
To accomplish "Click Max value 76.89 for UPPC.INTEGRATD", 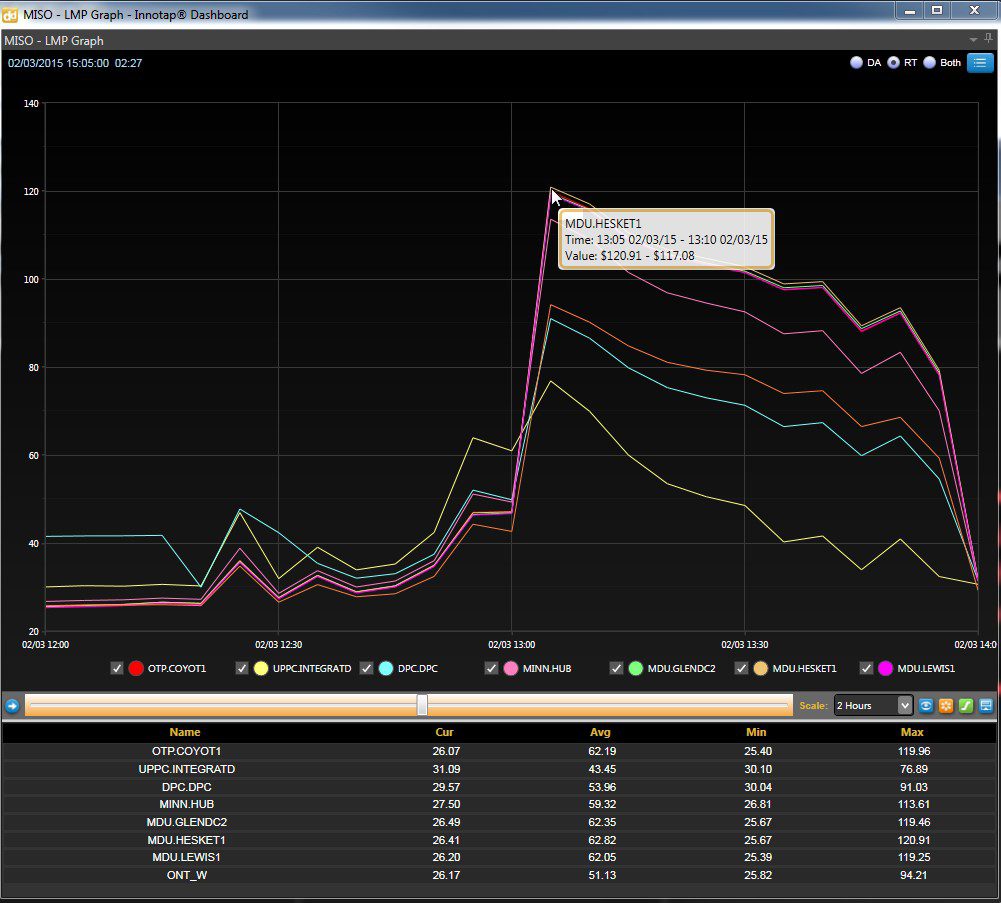I will coord(914,769).
